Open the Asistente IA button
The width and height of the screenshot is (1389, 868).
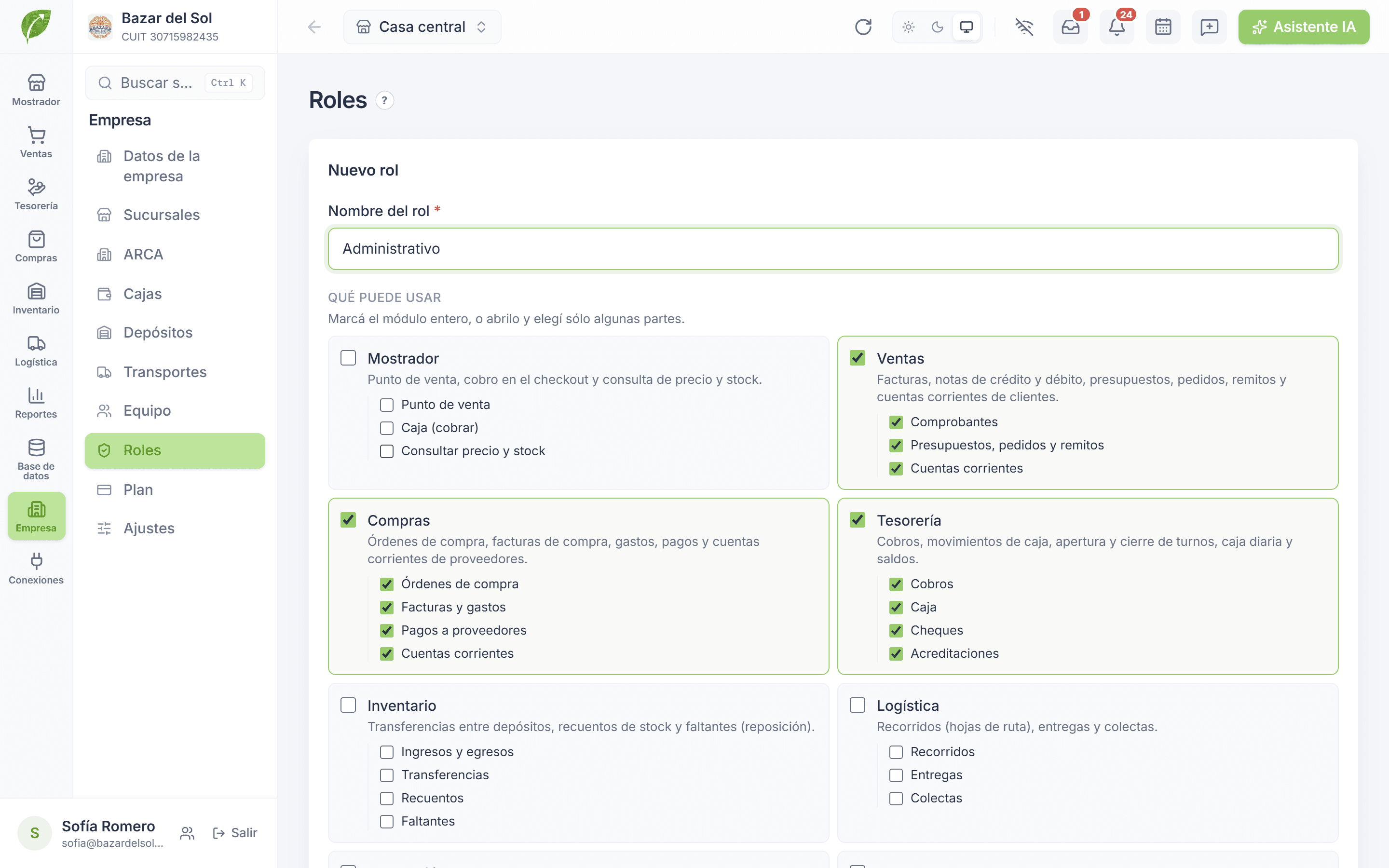(1304, 27)
